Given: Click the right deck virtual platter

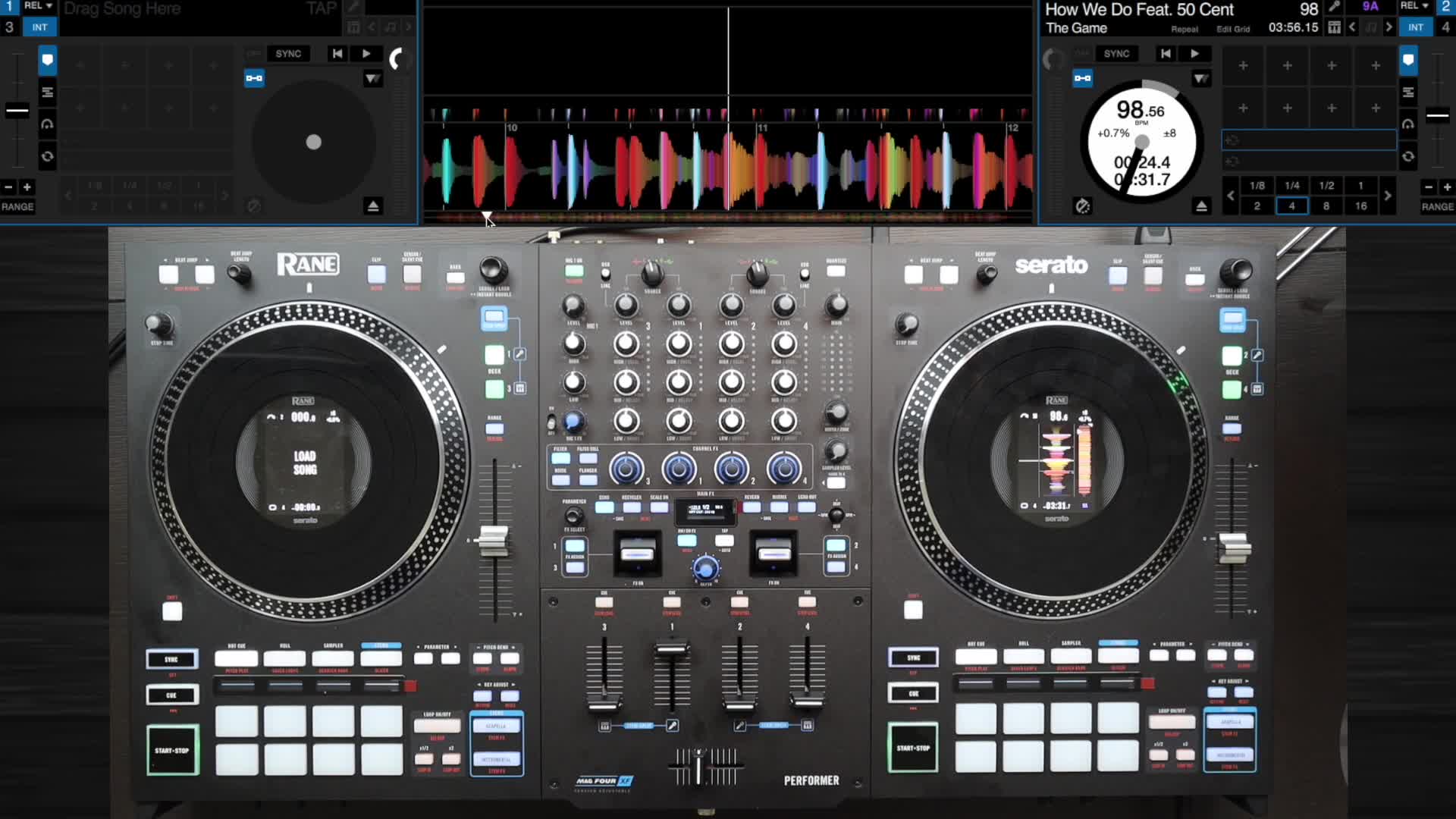Looking at the screenshot, I should (x=1142, y=143).
